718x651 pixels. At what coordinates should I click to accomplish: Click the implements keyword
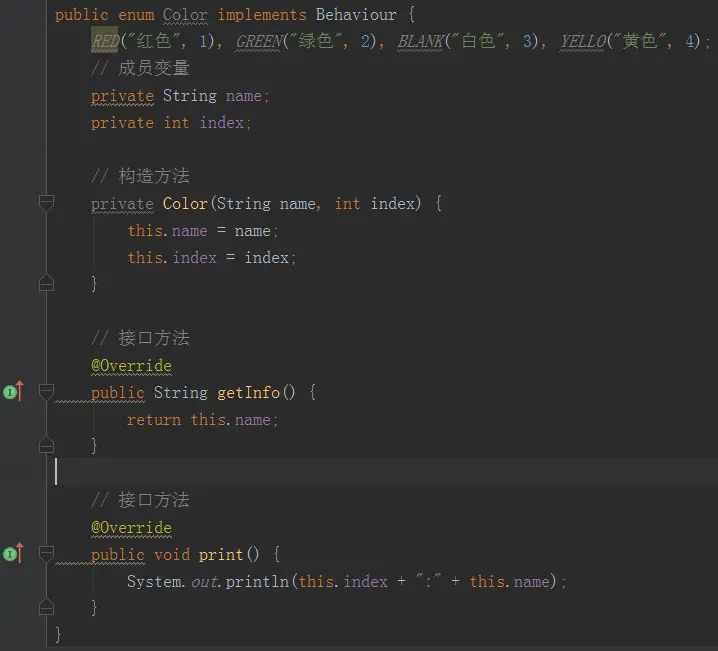[262, 15]
